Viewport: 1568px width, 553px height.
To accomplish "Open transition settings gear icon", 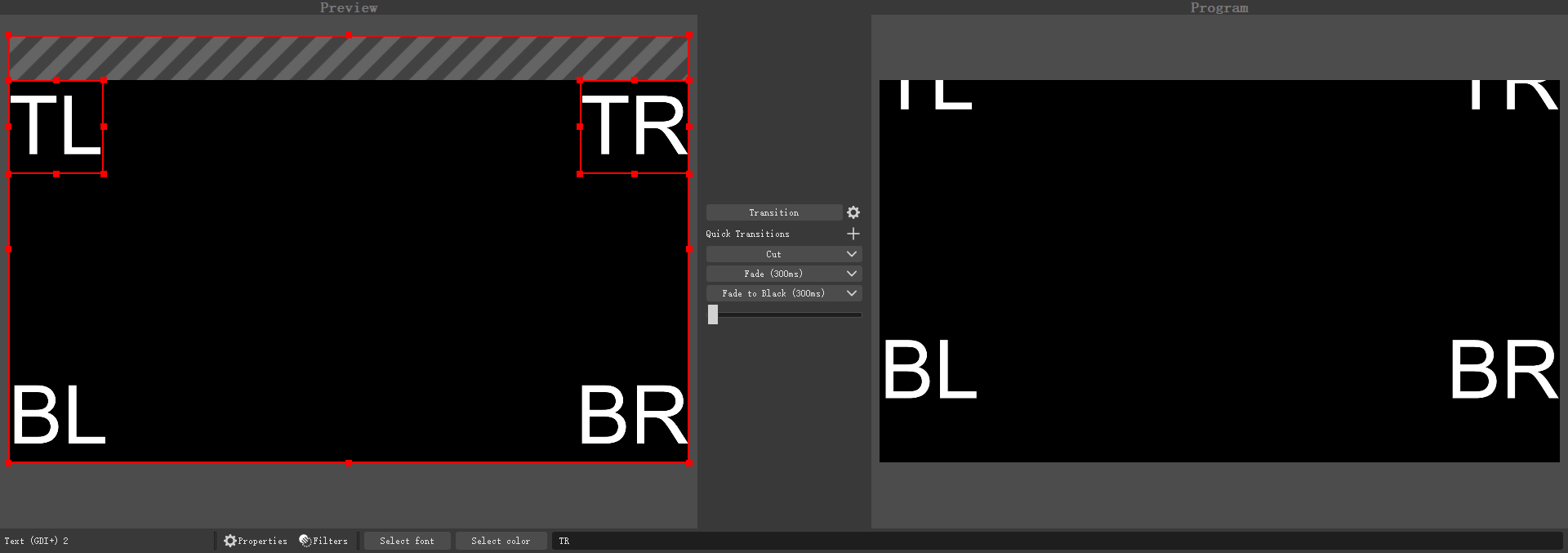I will tap(853, 212).
